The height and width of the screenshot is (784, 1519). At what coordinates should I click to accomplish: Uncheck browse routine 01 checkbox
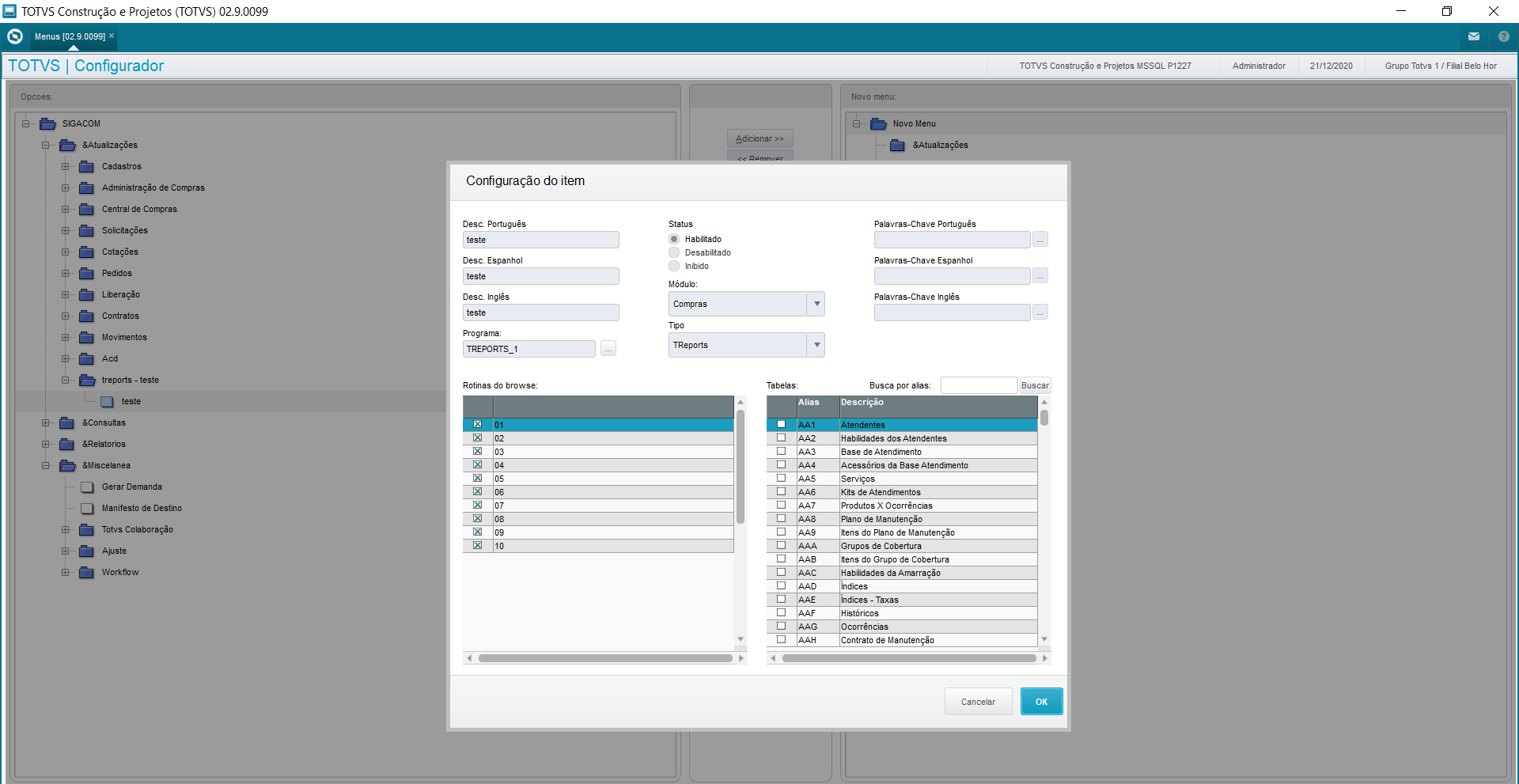477,425
